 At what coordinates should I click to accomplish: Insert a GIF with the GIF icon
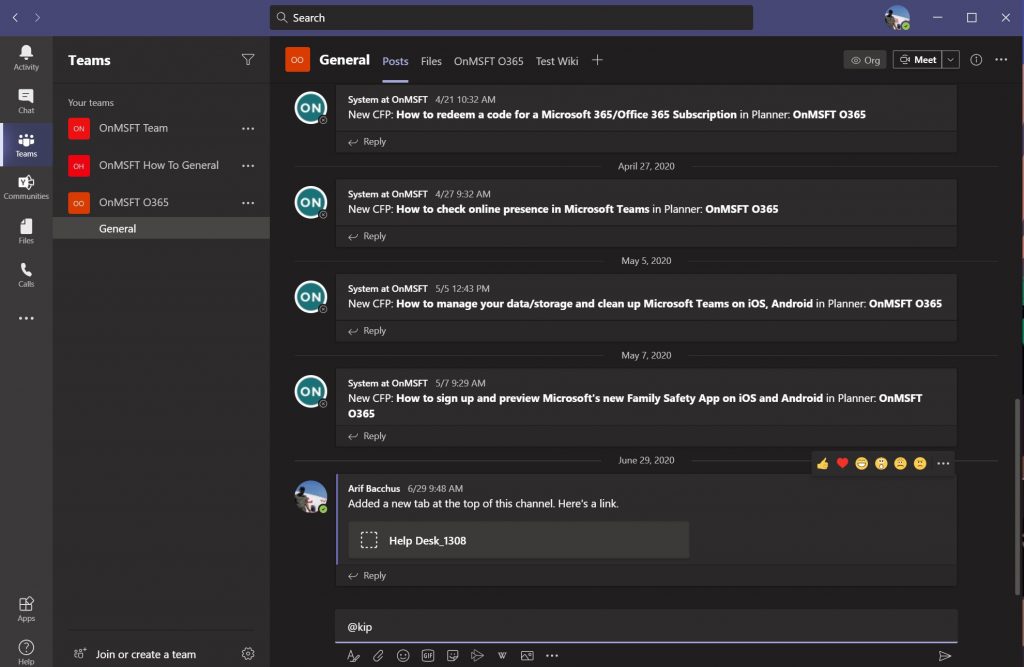click(x=428, y=655)
